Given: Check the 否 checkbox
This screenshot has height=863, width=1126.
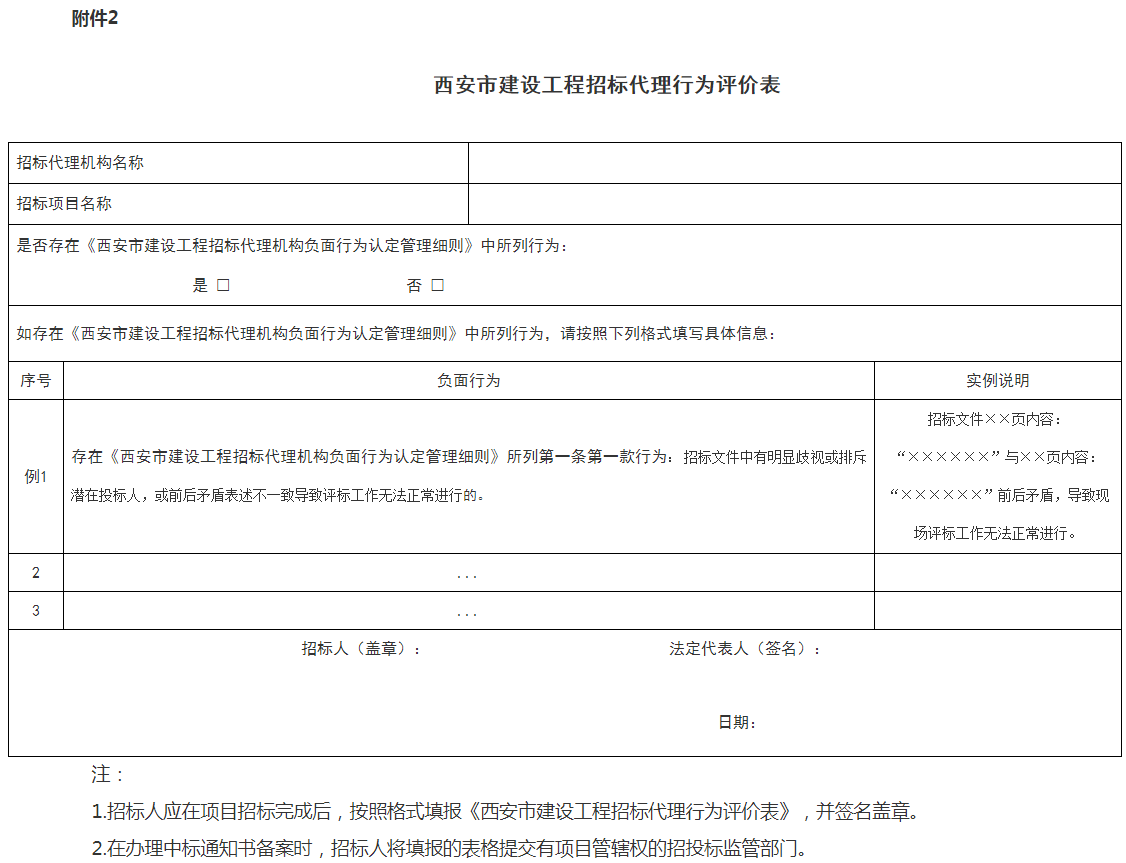Looking at the screenshot, I should tap(437, 284).
